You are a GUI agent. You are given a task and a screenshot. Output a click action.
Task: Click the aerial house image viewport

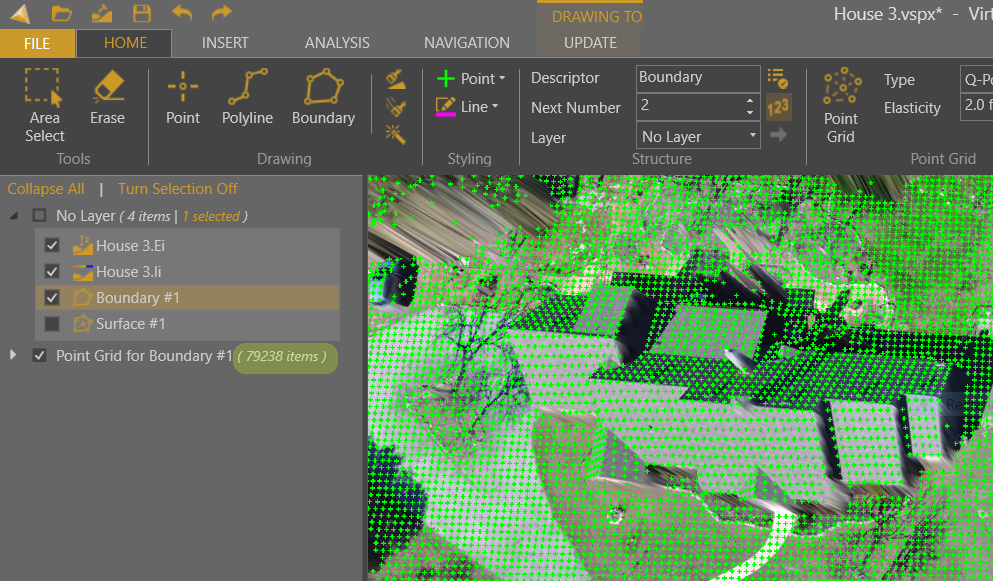coord(680,378)
